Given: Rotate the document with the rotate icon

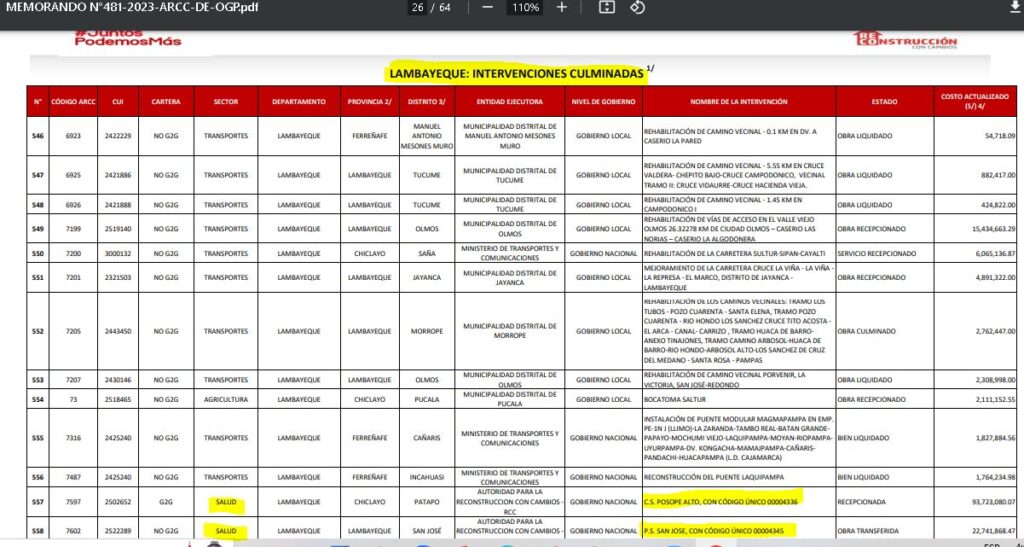Looking at the screenshot, I should pos(637,7).
